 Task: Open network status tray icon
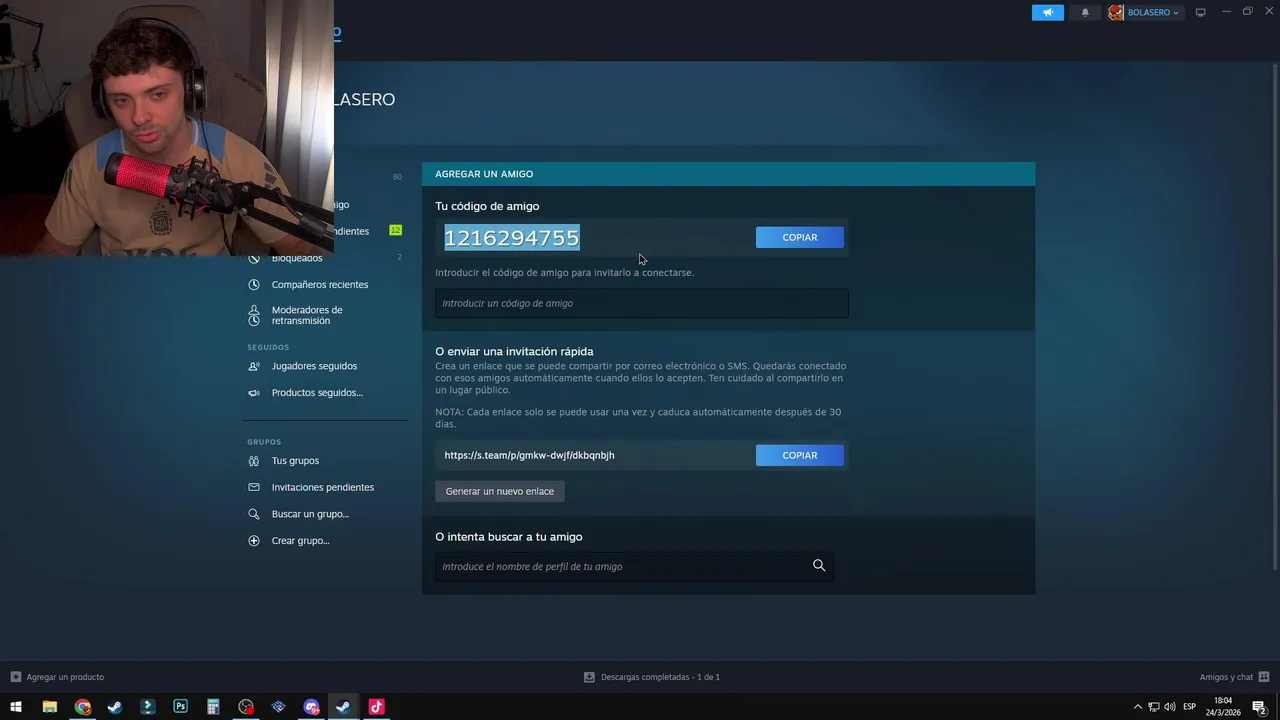pyautogui.click(x=1153, y=707)
